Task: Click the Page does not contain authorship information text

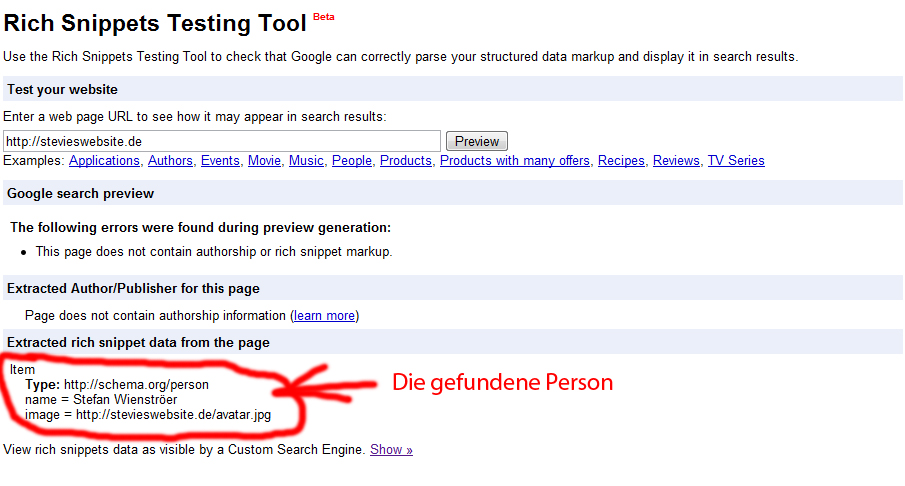Action: coord(155,316)
